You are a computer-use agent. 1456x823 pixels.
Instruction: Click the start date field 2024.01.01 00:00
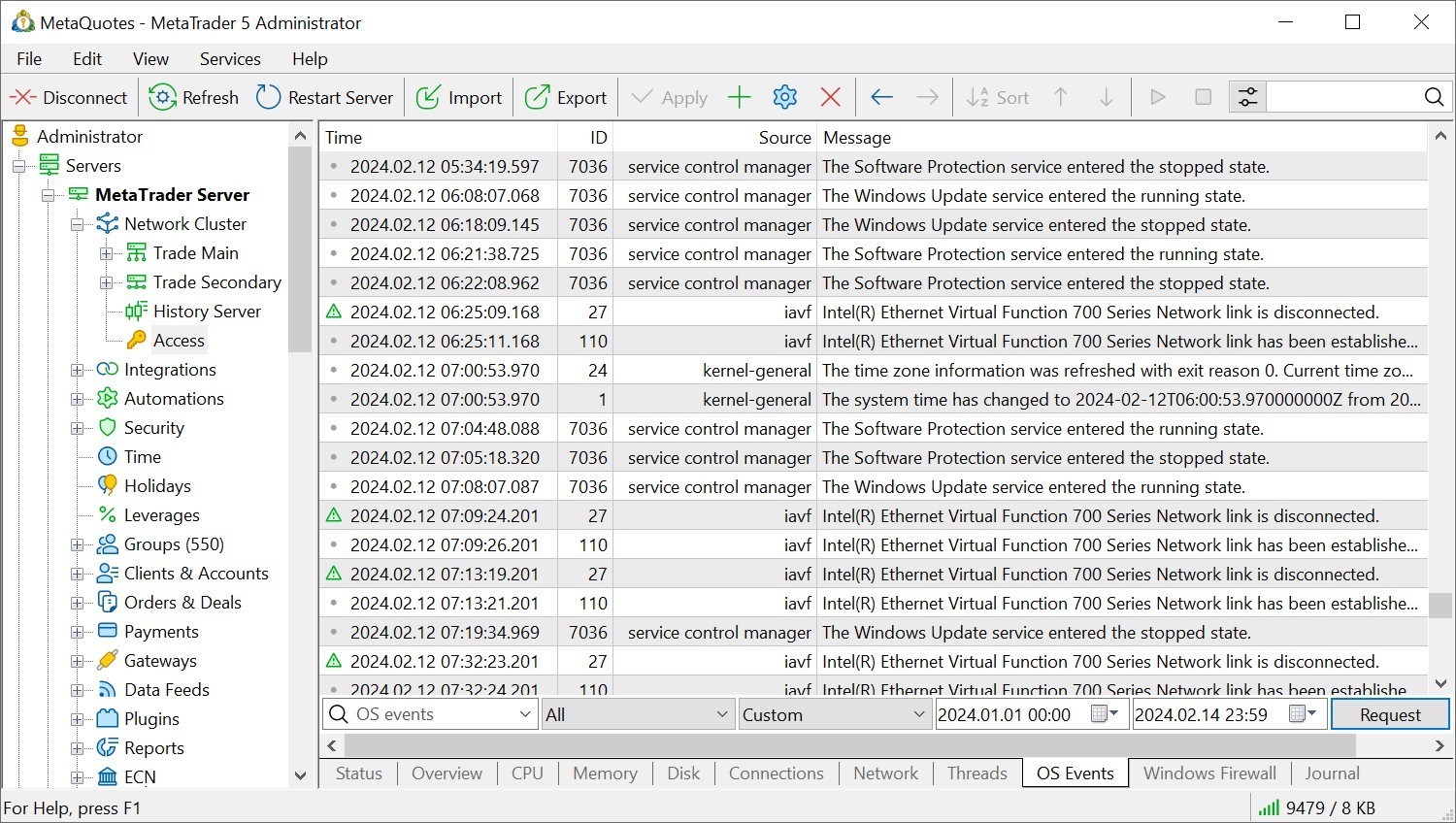click(1009, 715)
